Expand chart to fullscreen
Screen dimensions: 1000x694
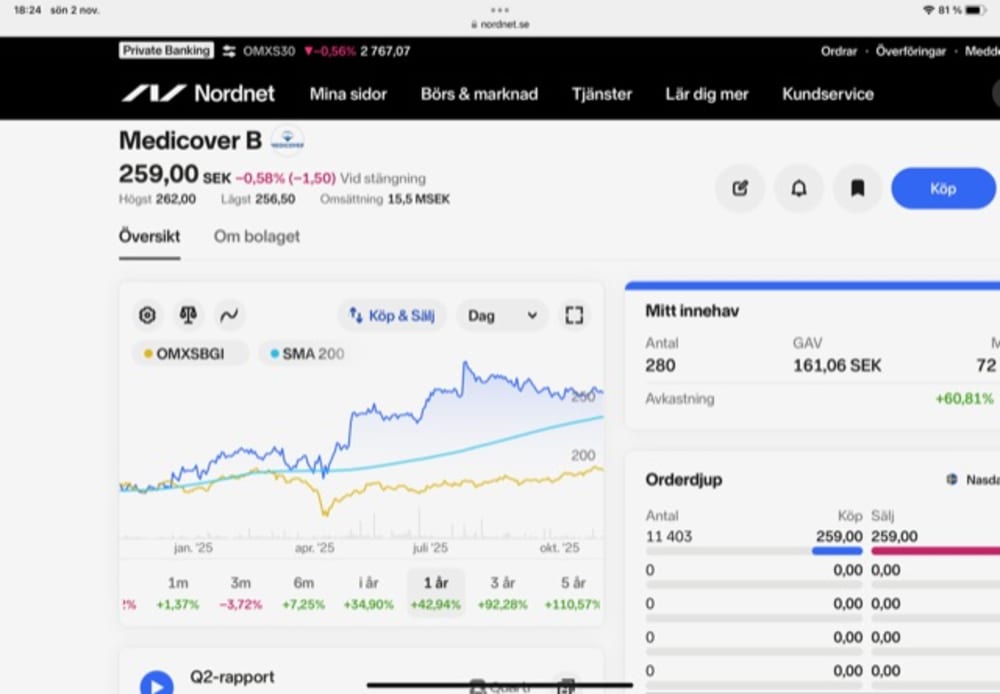coord(574,315)
